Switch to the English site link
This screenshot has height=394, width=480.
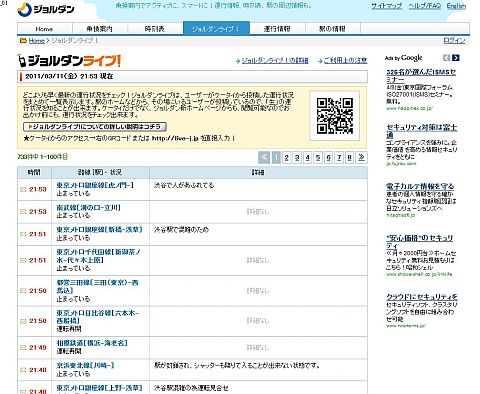(456, 6)
